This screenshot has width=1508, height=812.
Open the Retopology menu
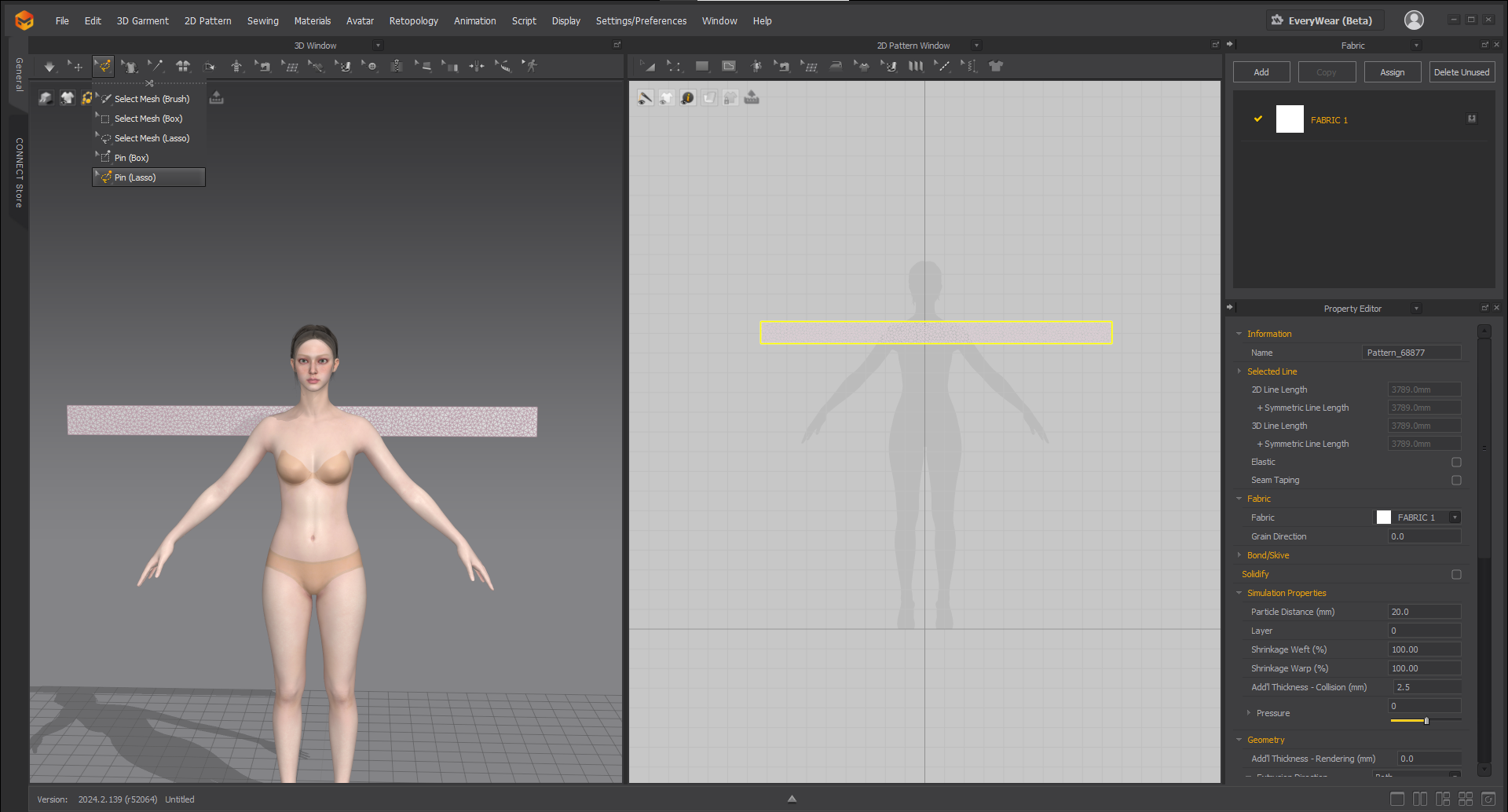tap(413, 21)
